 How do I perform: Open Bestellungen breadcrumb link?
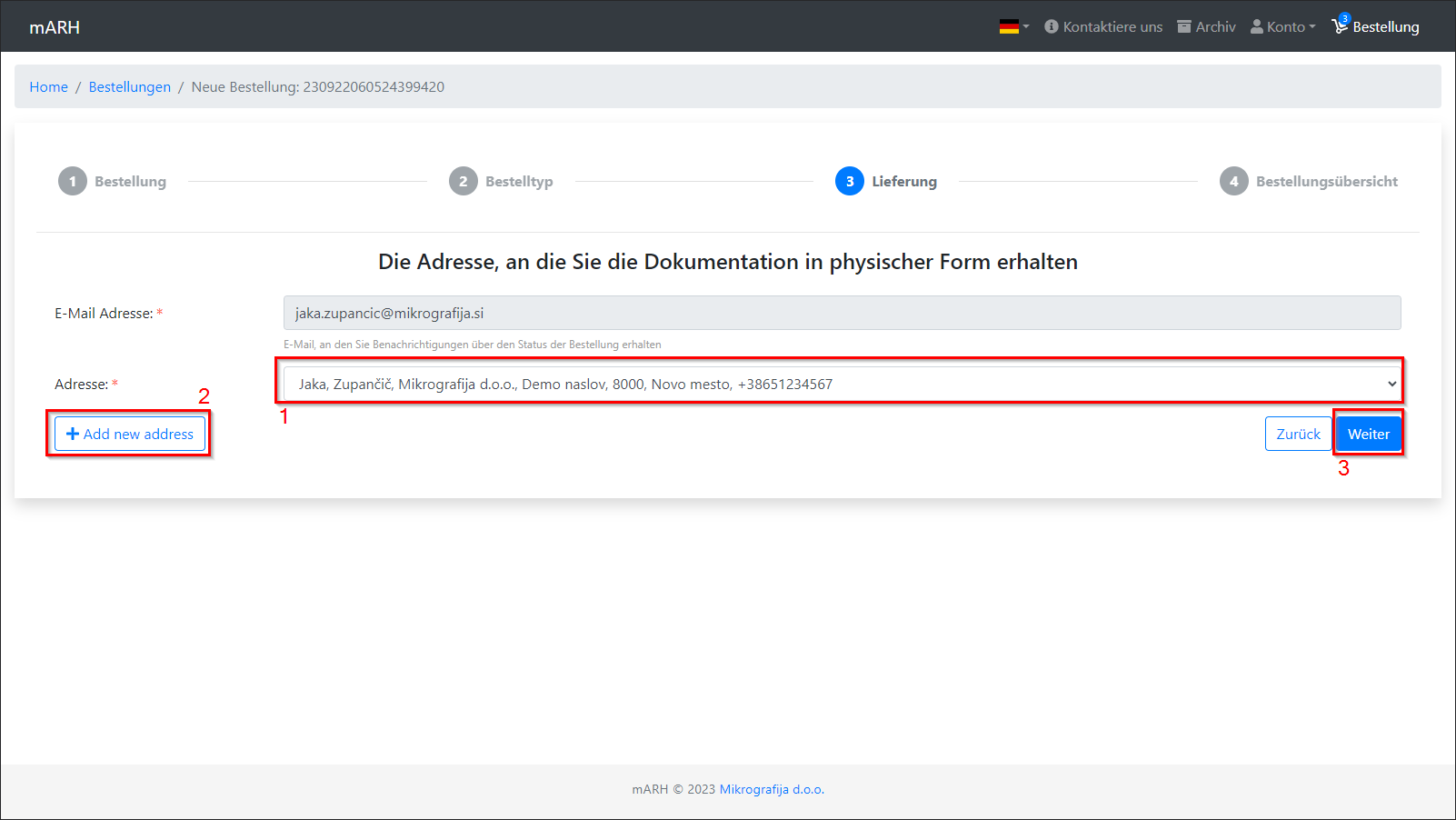click(129, 87)
